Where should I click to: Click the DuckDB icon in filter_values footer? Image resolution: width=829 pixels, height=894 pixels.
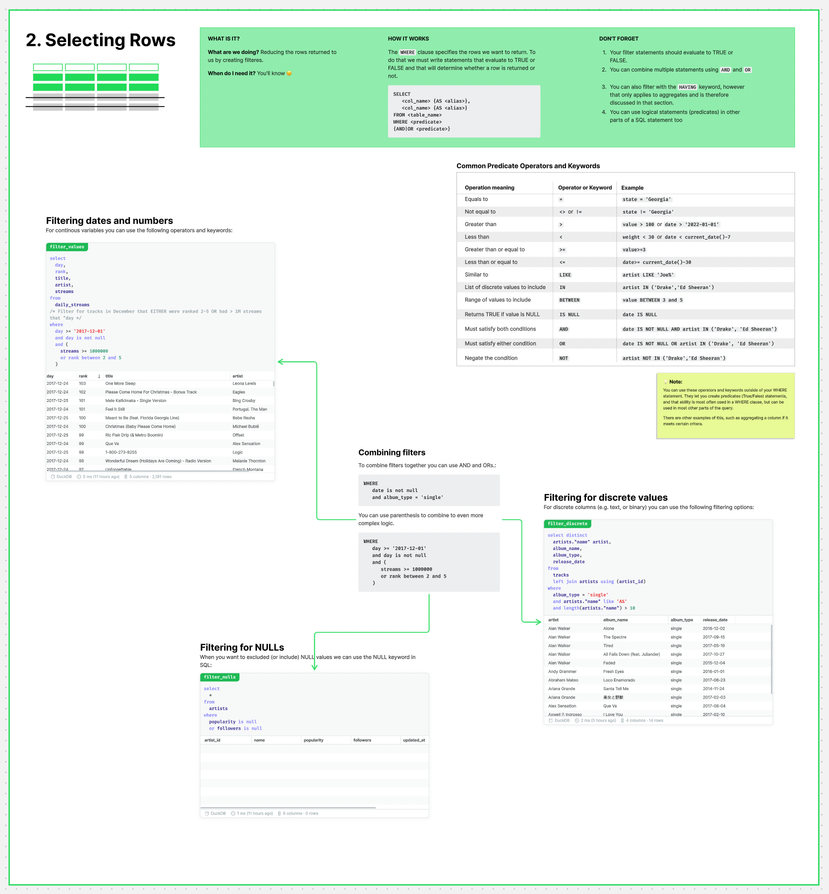53,477
